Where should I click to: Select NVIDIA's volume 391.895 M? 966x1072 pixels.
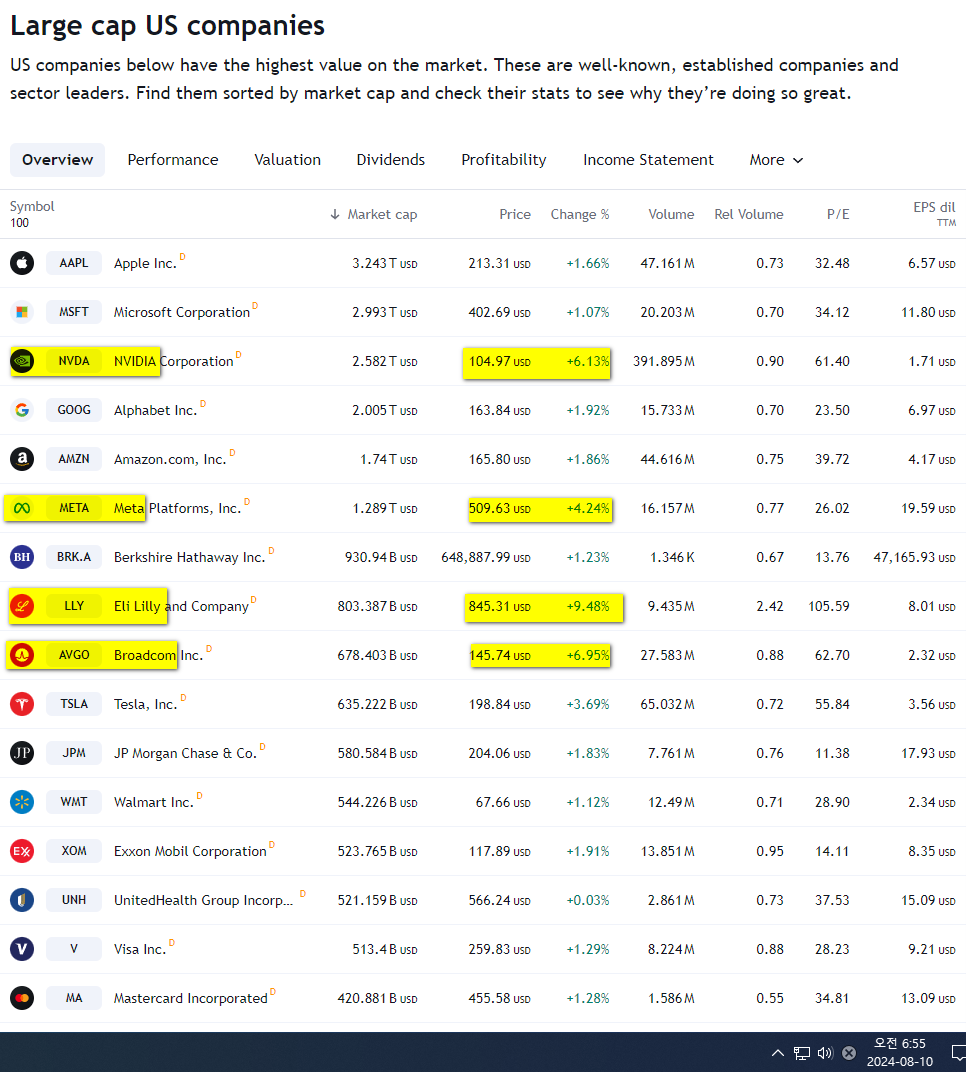pyautogui.click(x=664, y=361)
